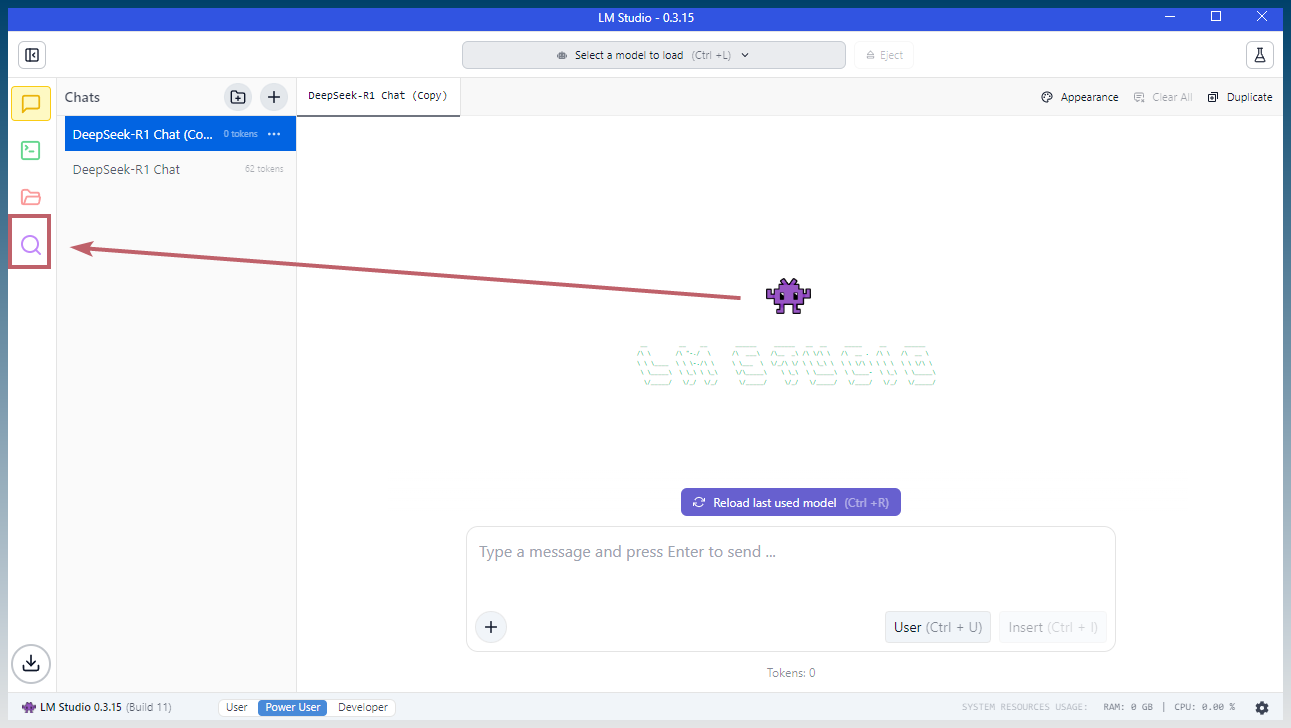Open the Downloads icon at sidebar bottom

[31, 663]
